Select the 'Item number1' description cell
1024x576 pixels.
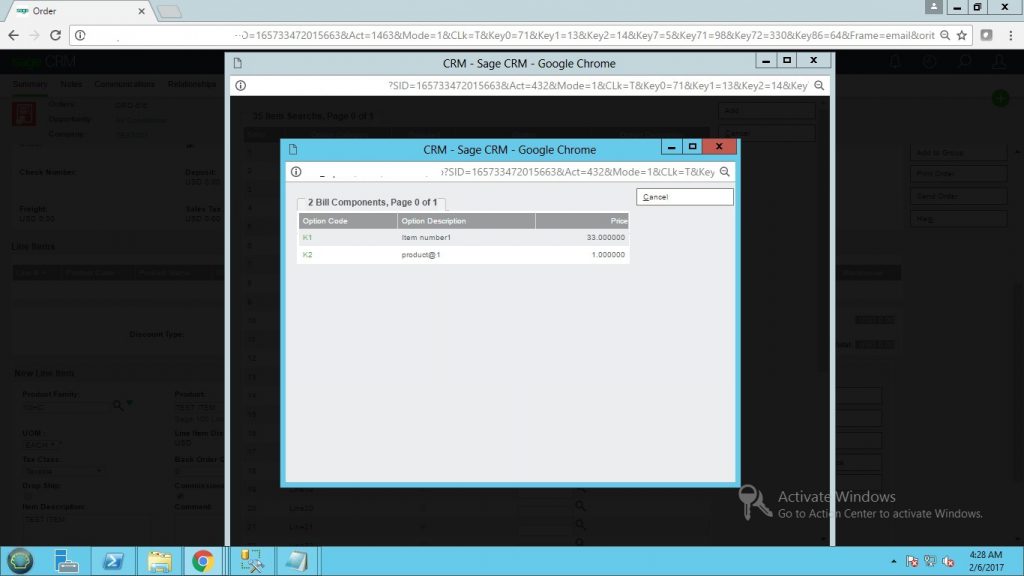click(426, 238)
